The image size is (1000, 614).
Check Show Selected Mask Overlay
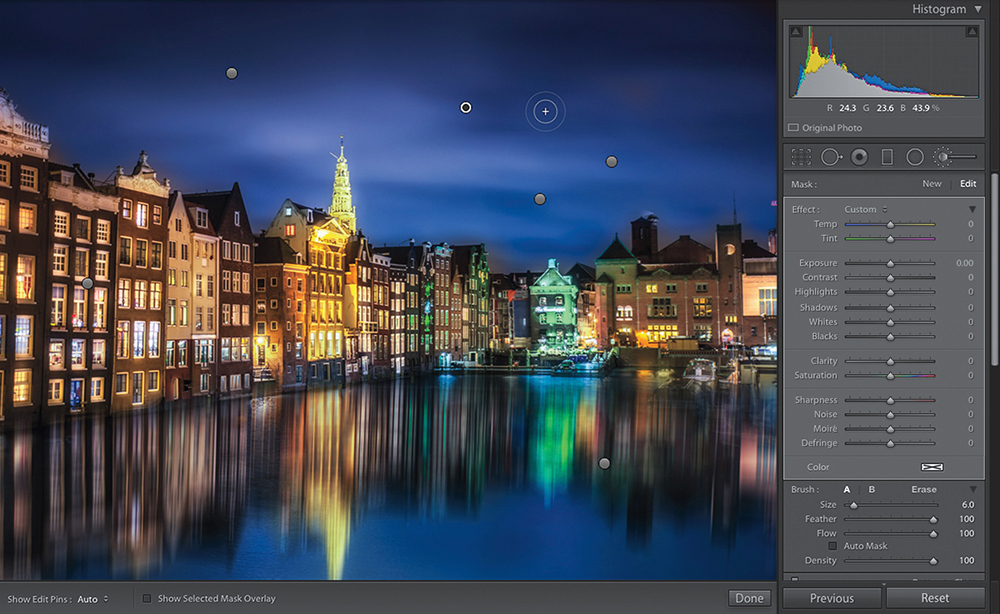click(x=147, y=599)
